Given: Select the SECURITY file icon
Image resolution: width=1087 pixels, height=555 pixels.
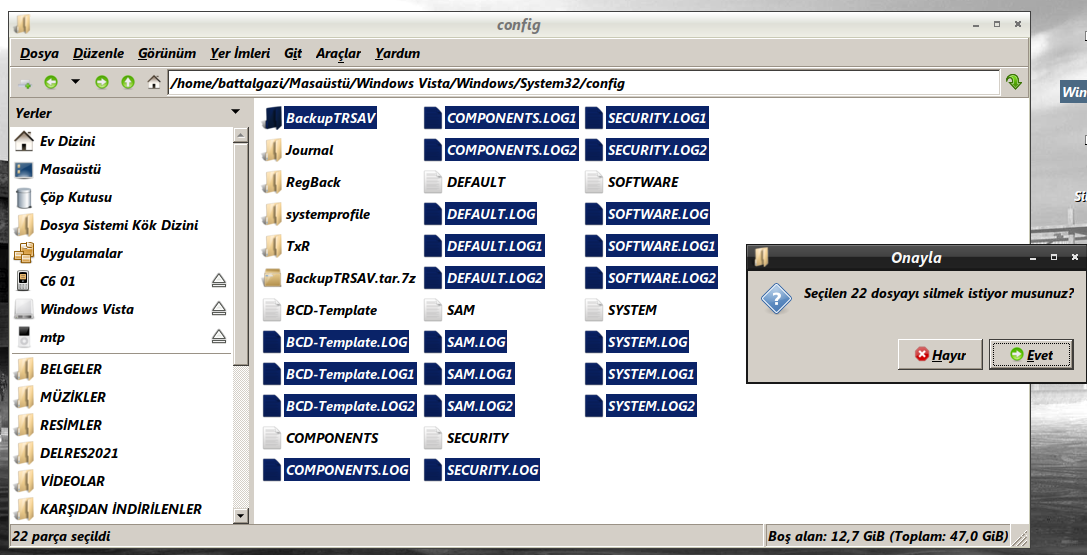Looking at the screenshot, I should click(433, 439).
